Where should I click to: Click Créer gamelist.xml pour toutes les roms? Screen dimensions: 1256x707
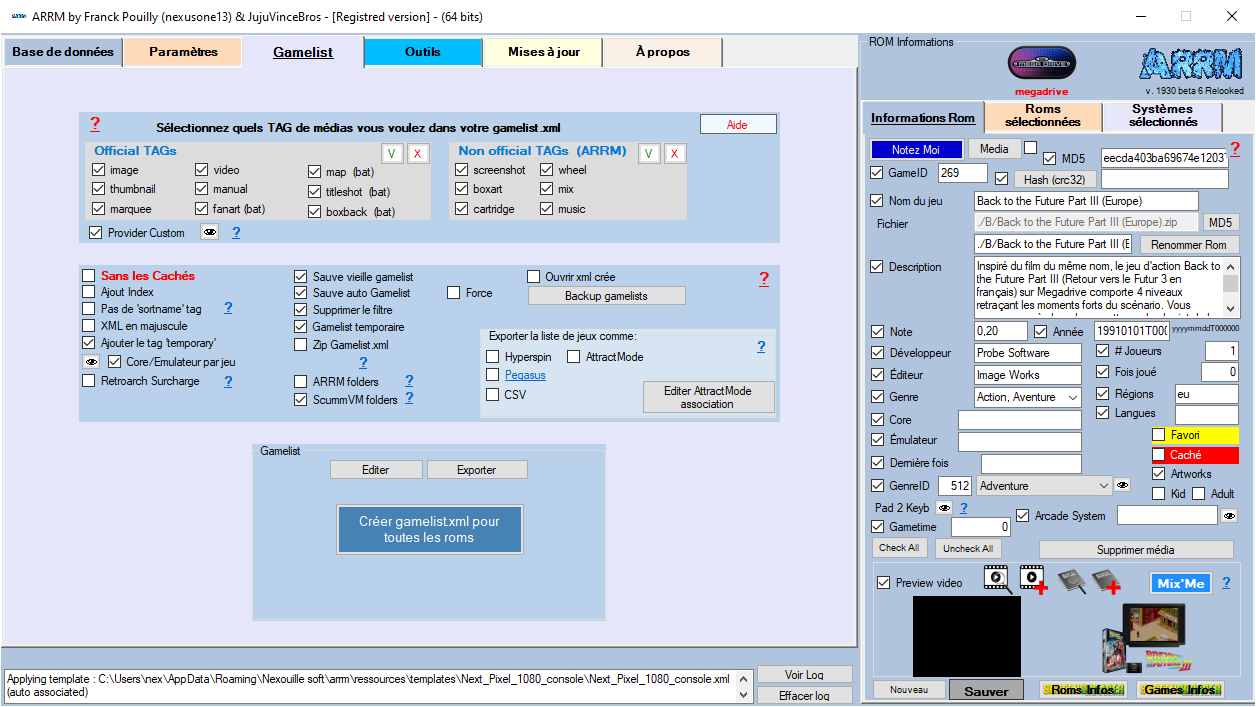429,530
